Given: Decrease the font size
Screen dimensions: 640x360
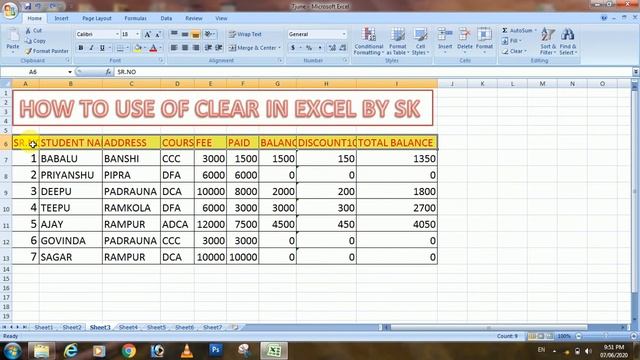Looking at the screenshot, I should (x=158, y=34).
